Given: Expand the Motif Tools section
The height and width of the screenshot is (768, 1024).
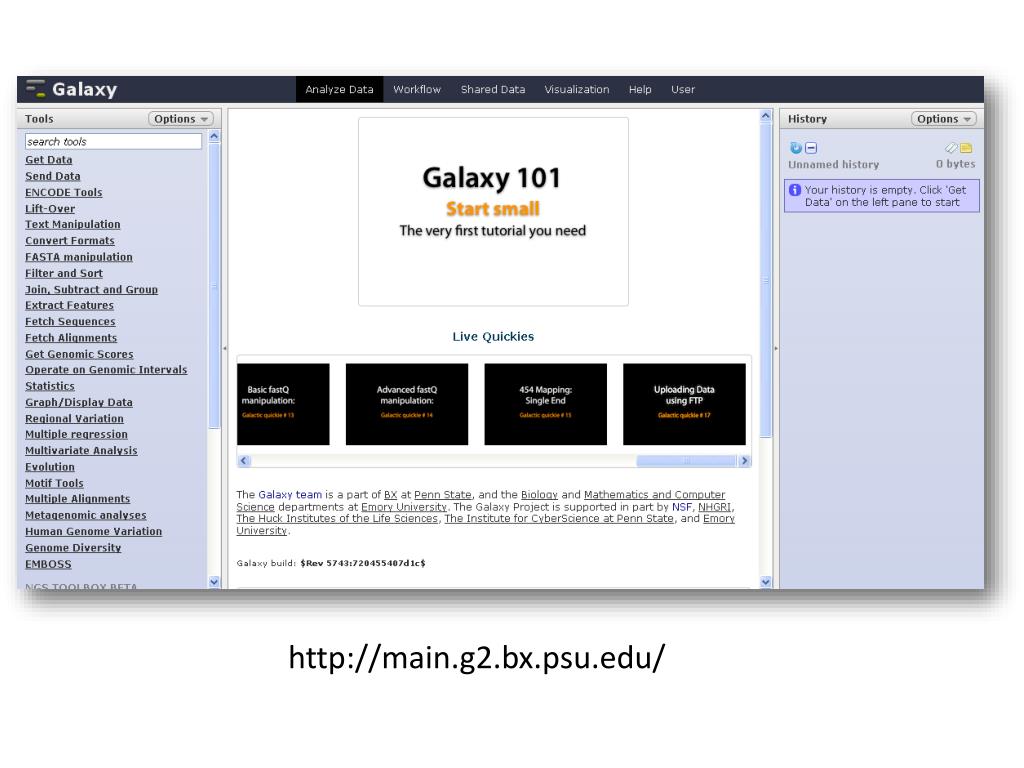Looking at the screenshot, I should (x=54, y=484).
